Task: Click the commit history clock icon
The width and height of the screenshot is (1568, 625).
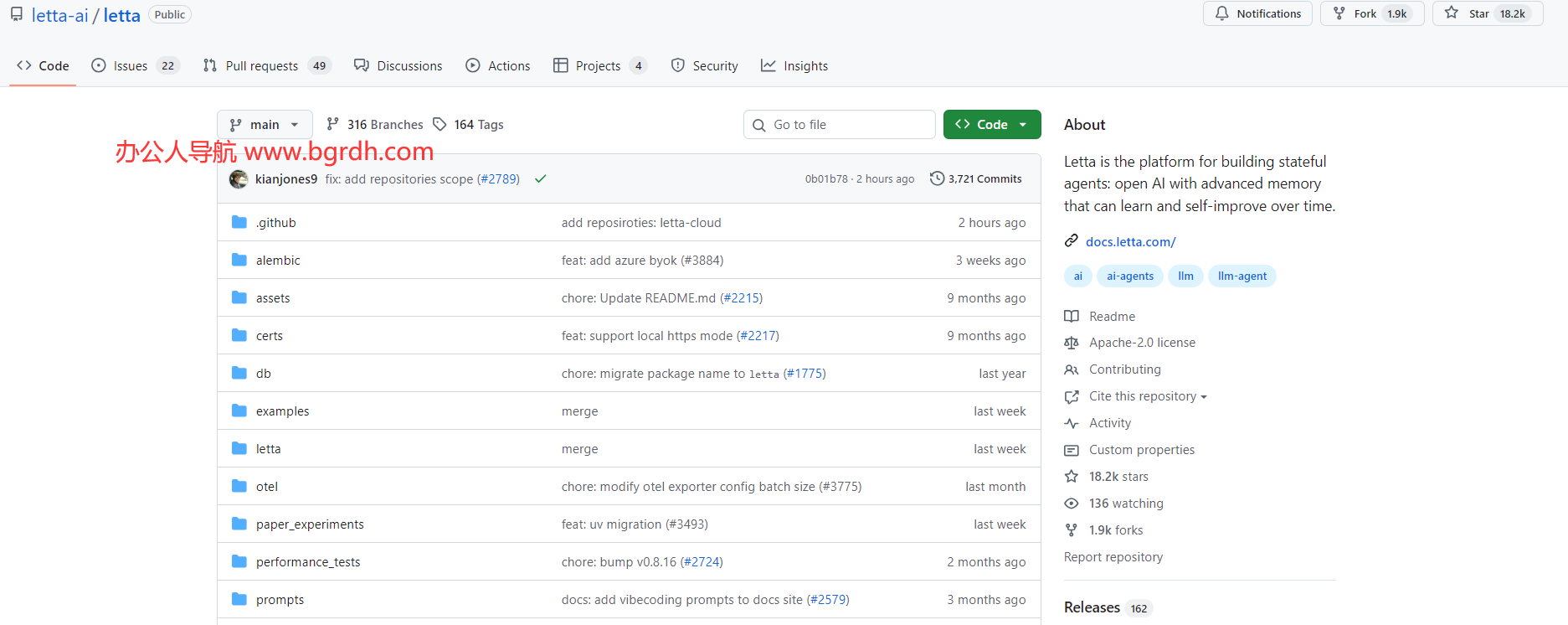Action: 937,178
